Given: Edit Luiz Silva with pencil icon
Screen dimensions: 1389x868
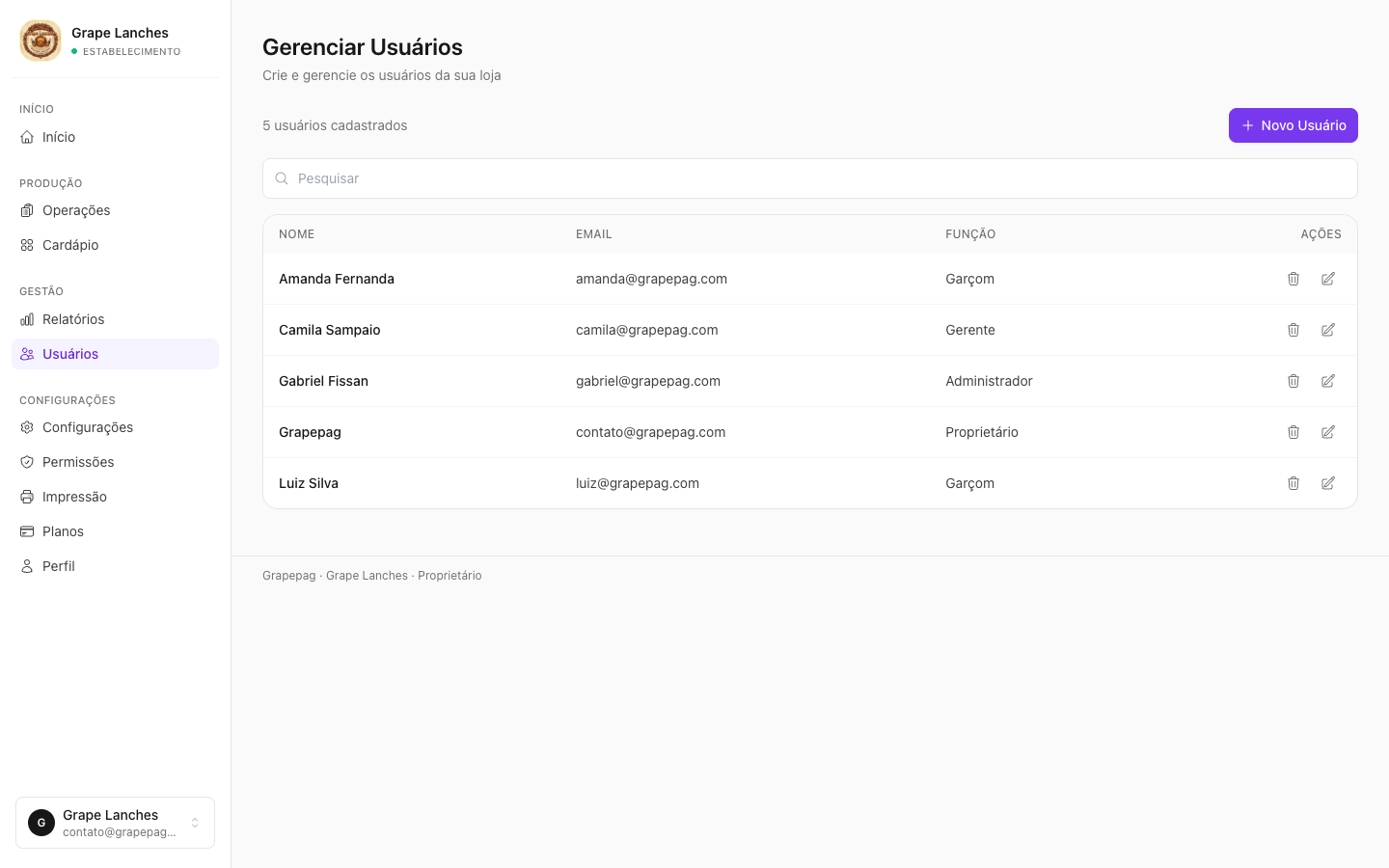Looking at the screenshot, I should click(1328, 483).
